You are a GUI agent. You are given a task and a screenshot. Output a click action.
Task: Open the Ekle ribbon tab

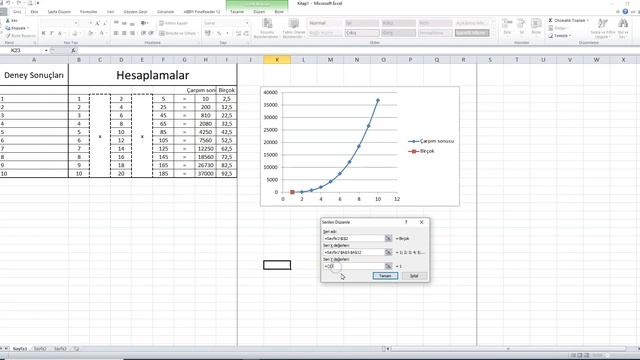[x=34, y=12]
